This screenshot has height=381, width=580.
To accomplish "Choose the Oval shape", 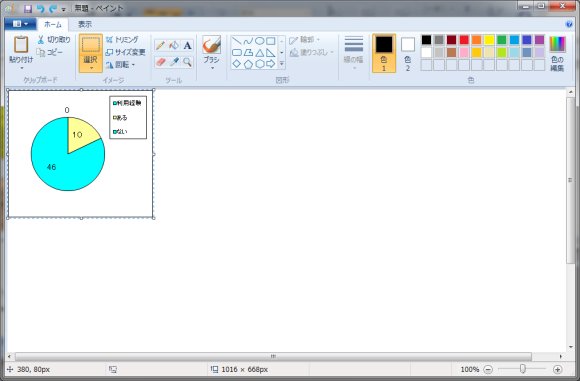I will click(260, 41).
